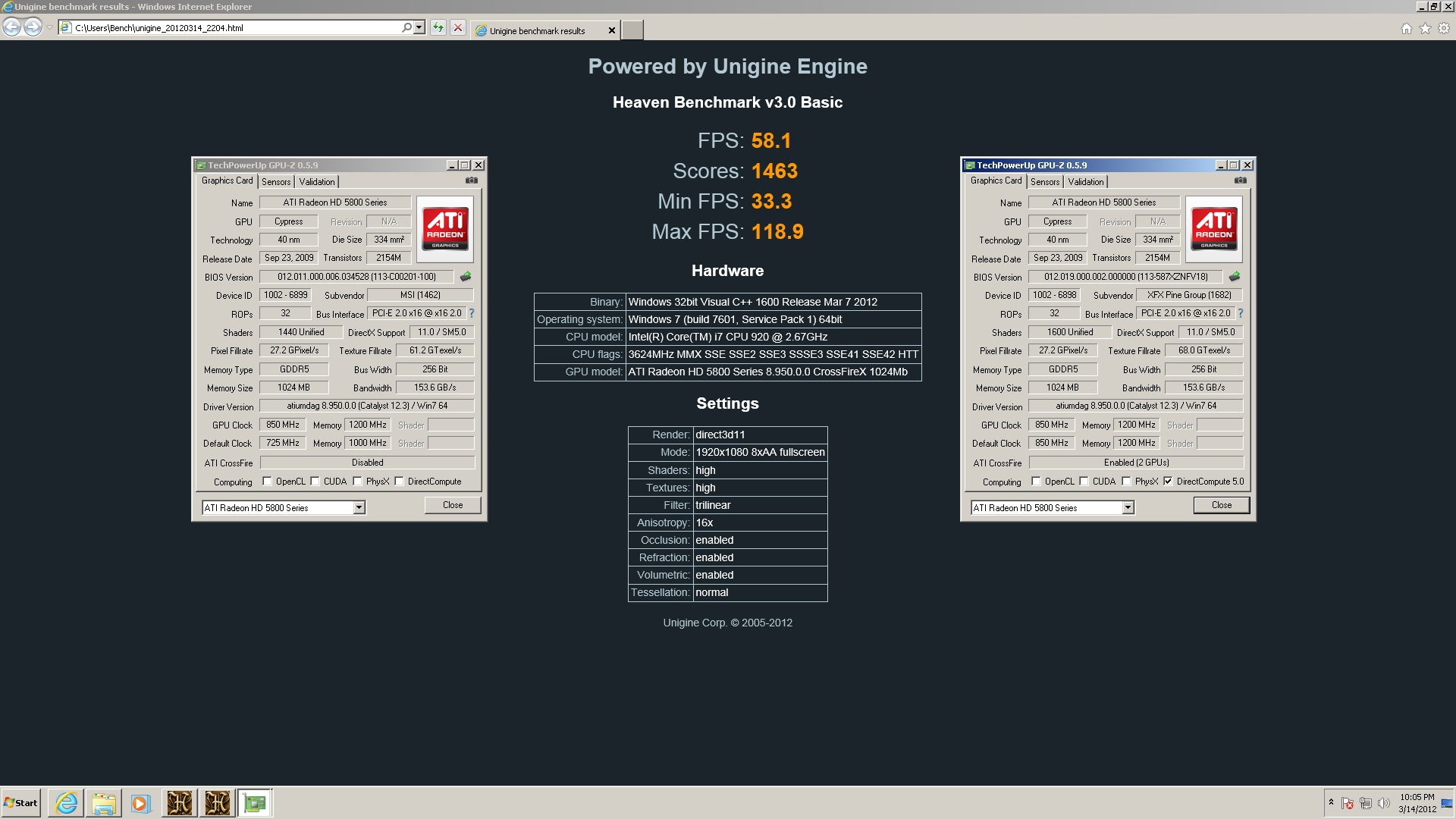Image resolution: width=1456 pixels, height=819 pixels.
Task: Switch to Sensors tab in right GPU-Z
Action: [x=1045, y=182]
